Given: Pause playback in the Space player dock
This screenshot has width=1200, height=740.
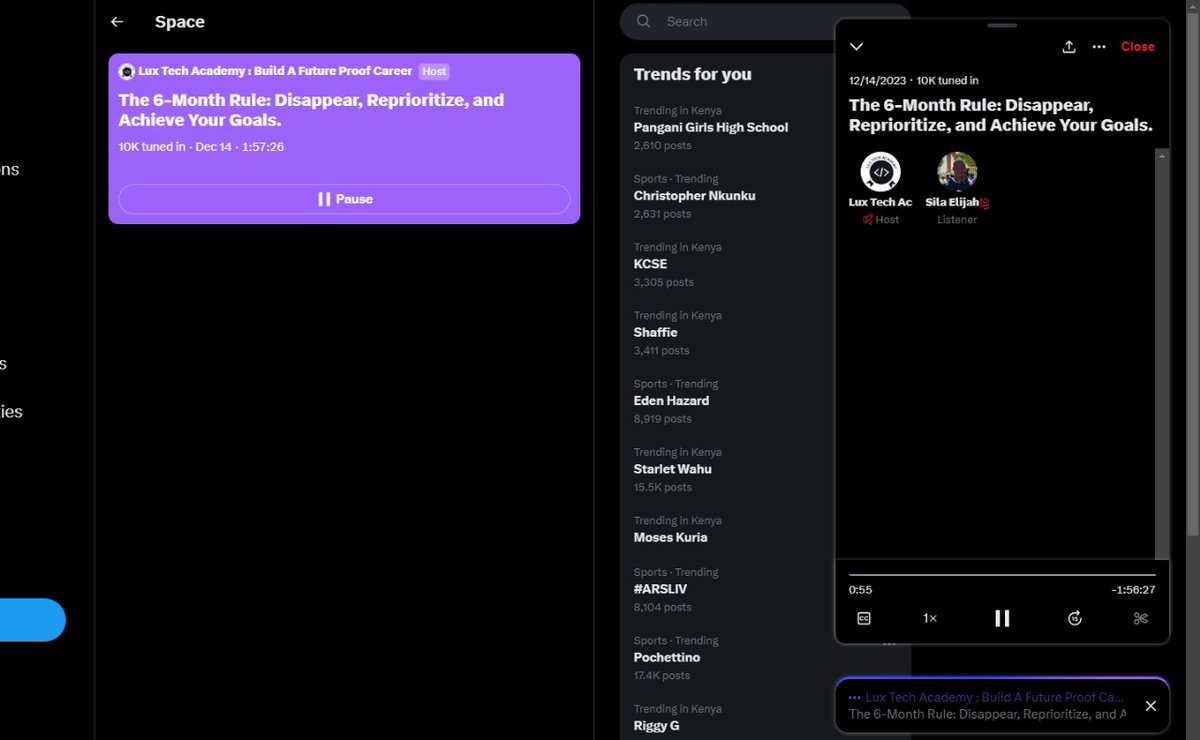Looking at the screenshot, I should (x=1002, y=618).
